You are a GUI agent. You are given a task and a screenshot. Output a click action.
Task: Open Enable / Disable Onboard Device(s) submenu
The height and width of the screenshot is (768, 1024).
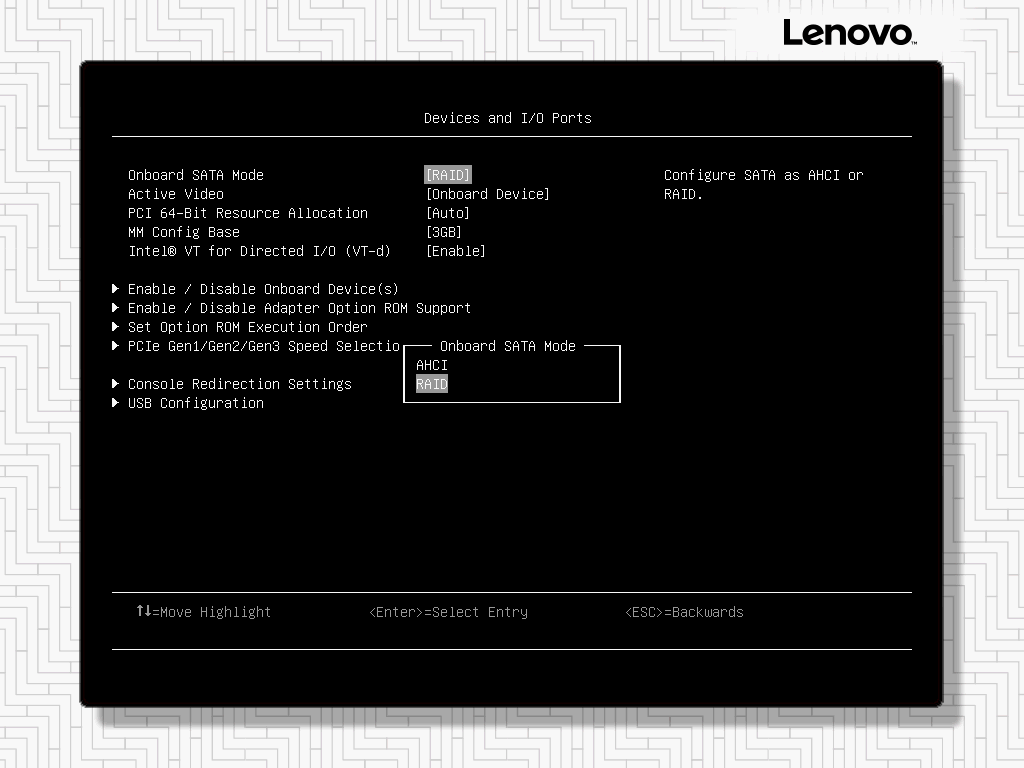(263, 289)
